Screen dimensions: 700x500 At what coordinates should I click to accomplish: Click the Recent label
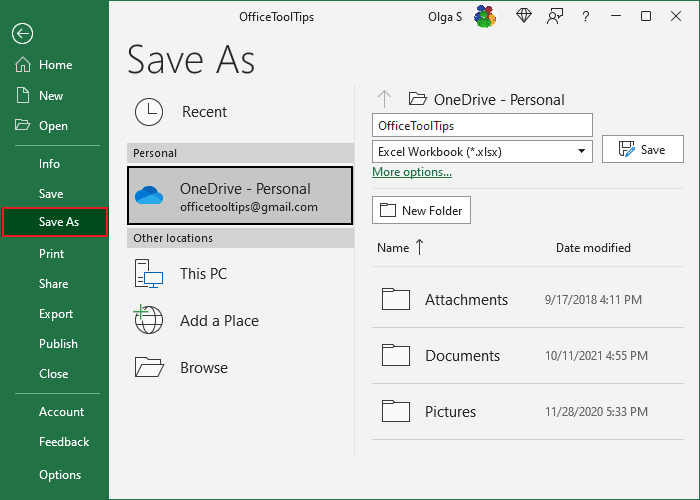(x=204, y=112)
